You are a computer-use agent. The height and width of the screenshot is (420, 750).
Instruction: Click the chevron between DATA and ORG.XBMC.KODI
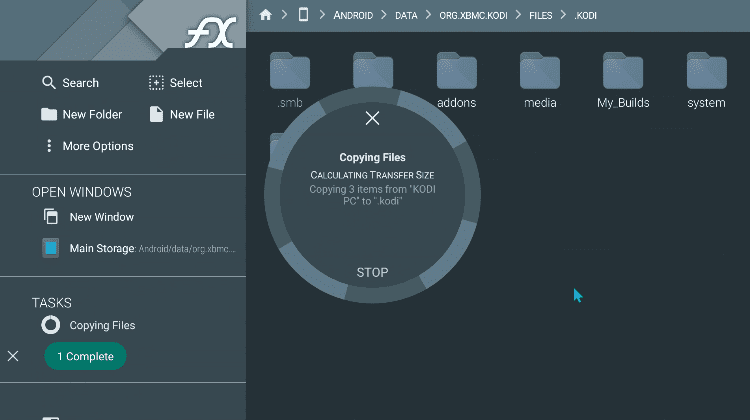coord(428,15)
